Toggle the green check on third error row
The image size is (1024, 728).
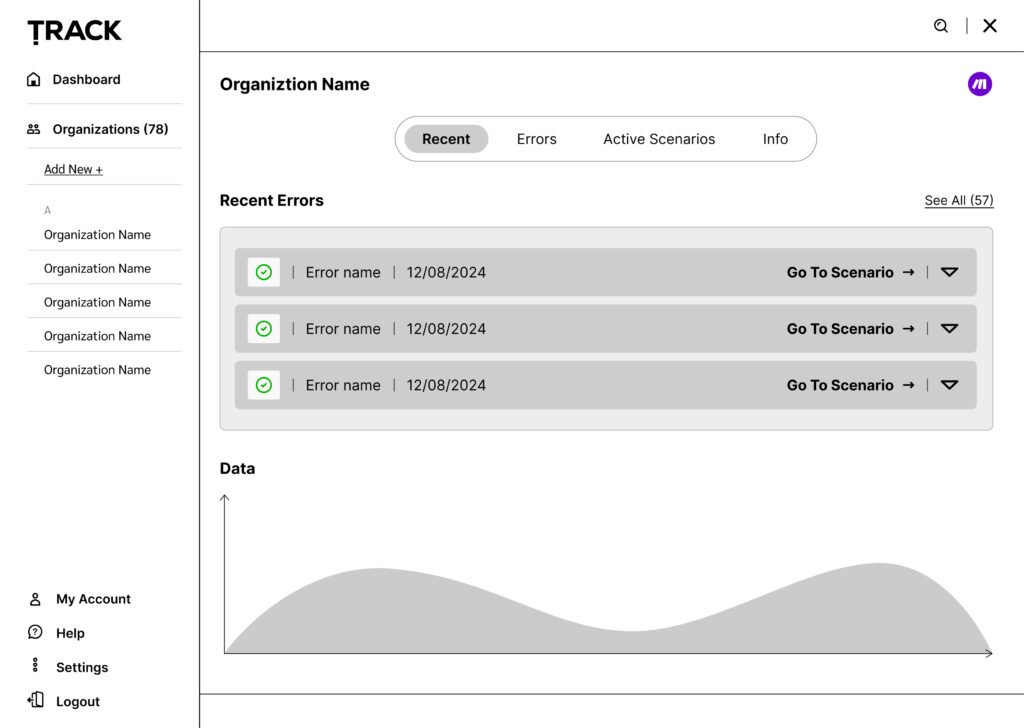pyautogui.click(x=264, y=385)
